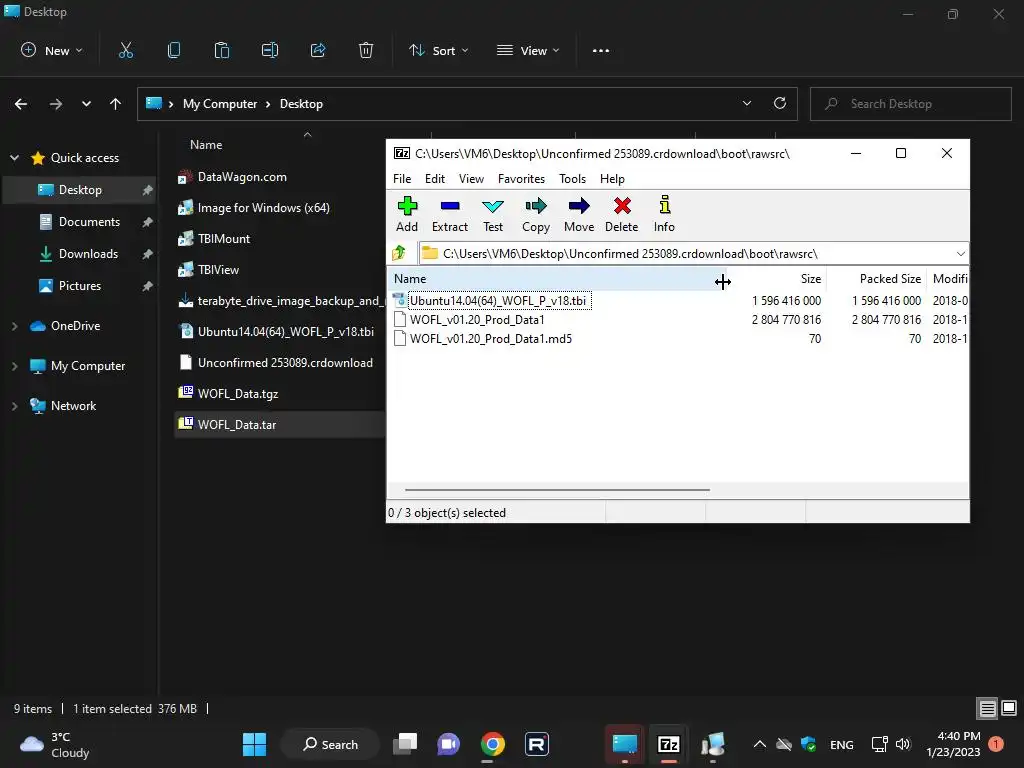This screenshot has width=1024, height=768.
Task: Expand OneDrive in navigation pane
Action: [14, 326]
